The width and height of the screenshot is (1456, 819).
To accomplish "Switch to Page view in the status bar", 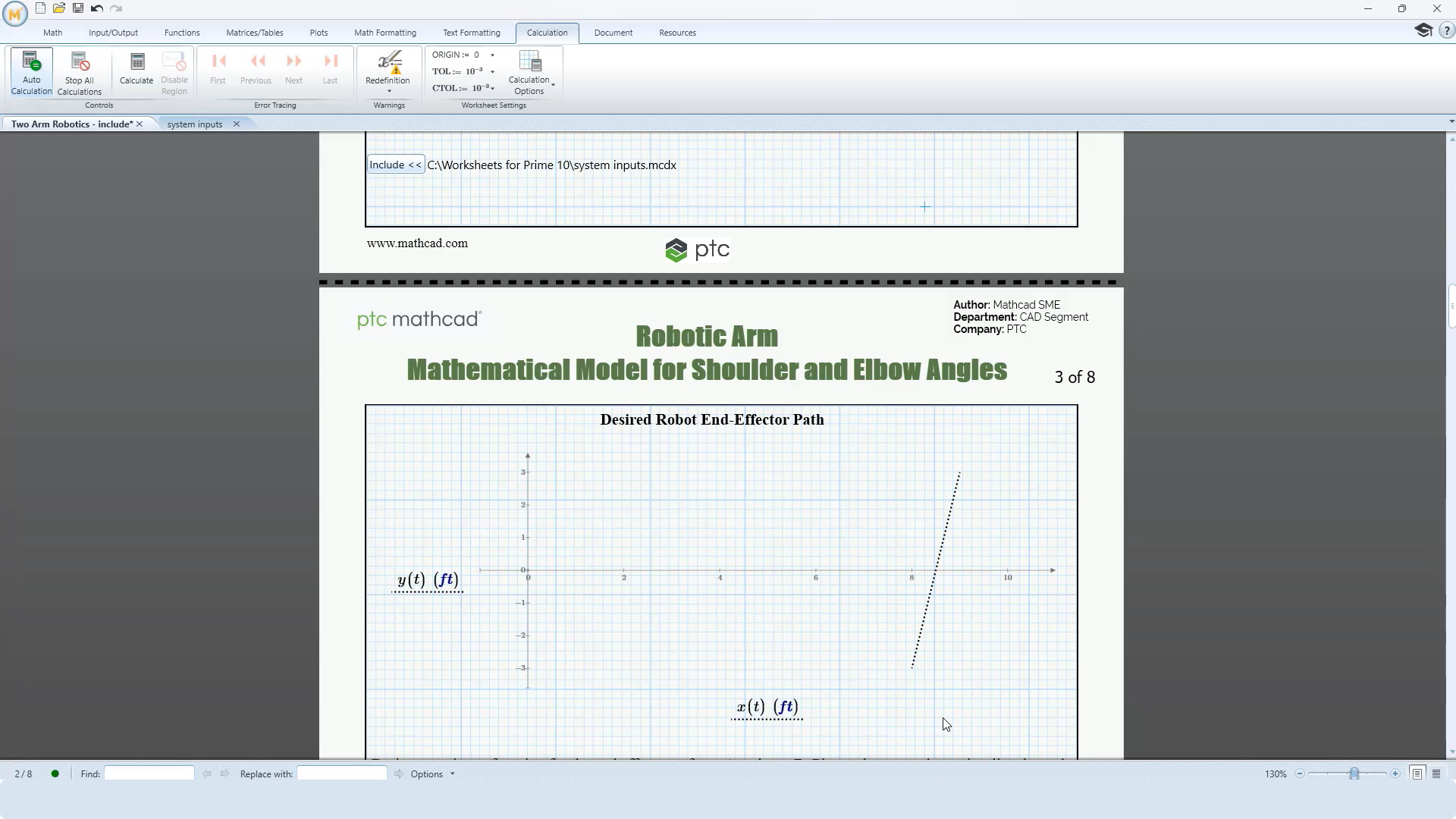I will tap(1417, 773).
